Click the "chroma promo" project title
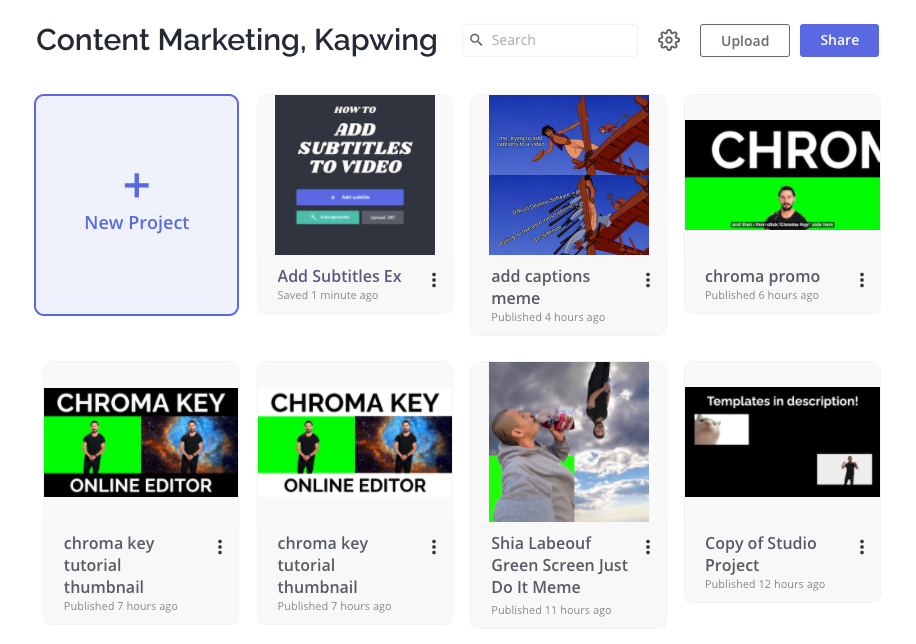The height and width of the screenshot is (644, 916). [x=762, y=276]
